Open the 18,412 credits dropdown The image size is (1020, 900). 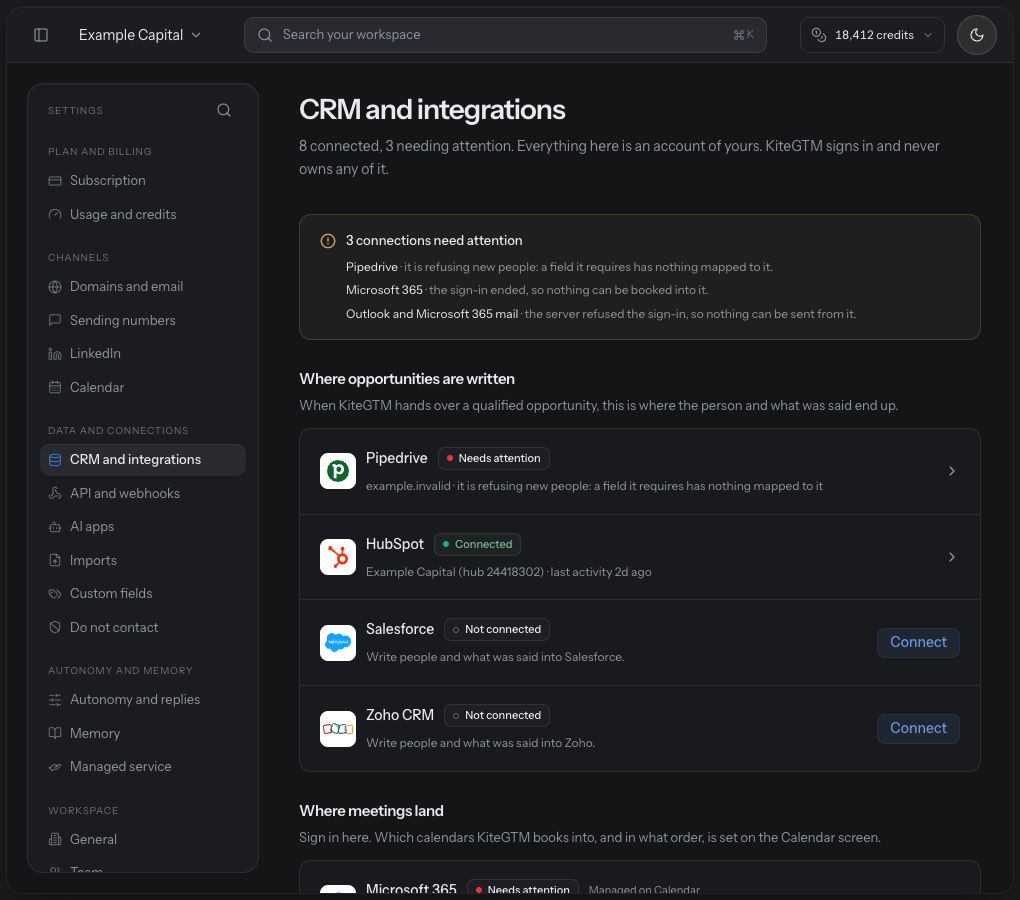pos(872,34)
